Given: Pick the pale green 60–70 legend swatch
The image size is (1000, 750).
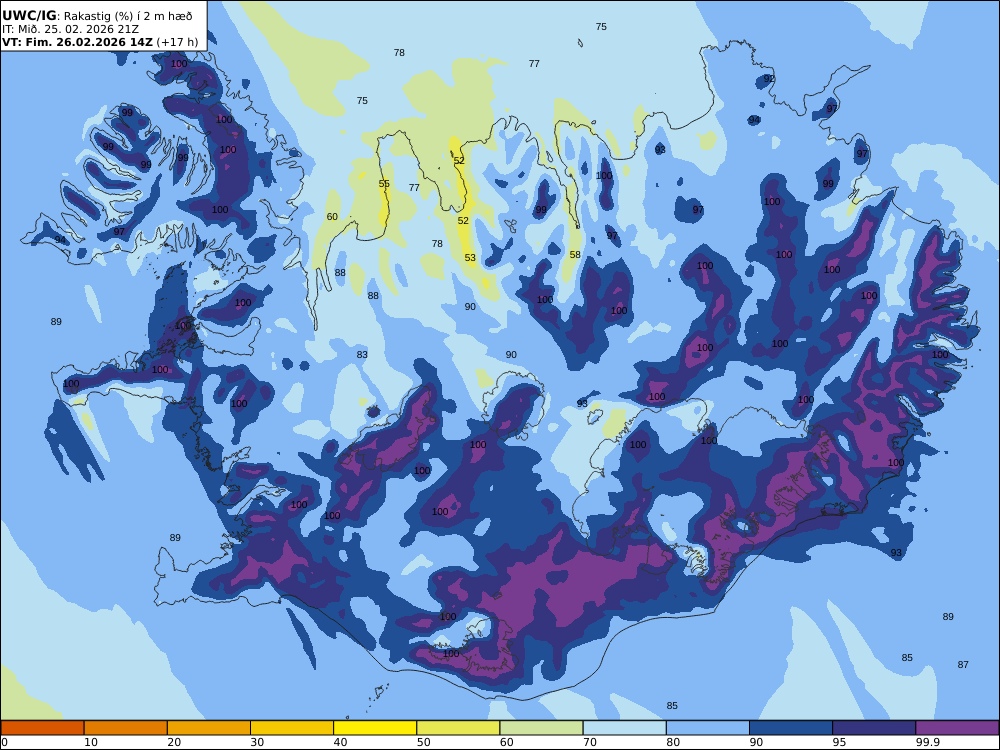Looking at the screenshot, I should click(x=541, y=728).
